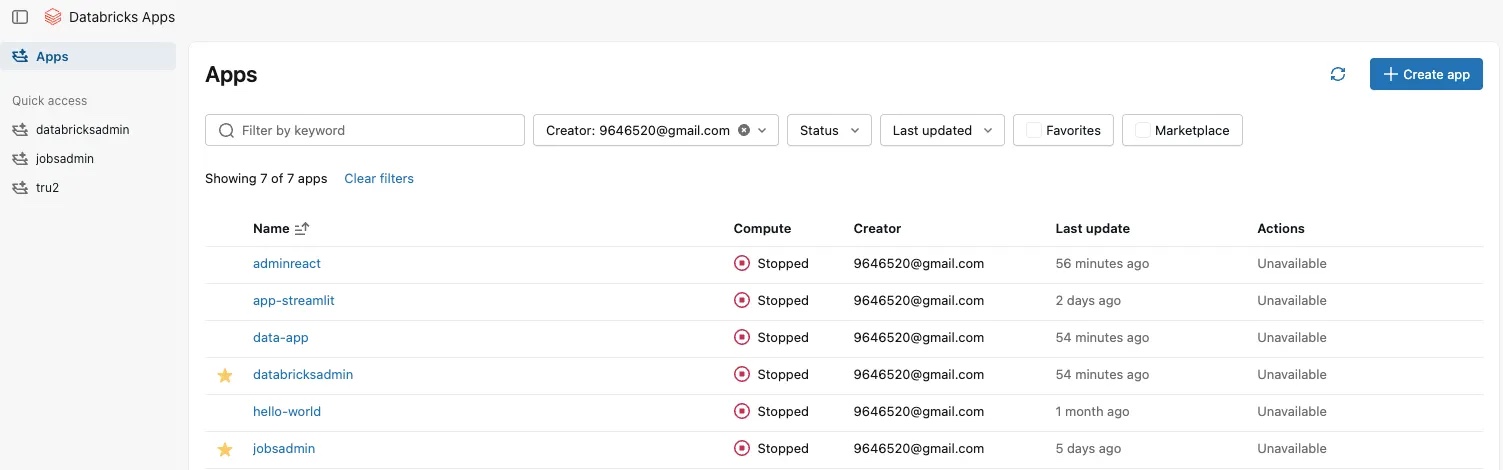Click the Databricks logo icon
Image resolution: width=1503 pixels, height=470 pixels.
(53, 17)
